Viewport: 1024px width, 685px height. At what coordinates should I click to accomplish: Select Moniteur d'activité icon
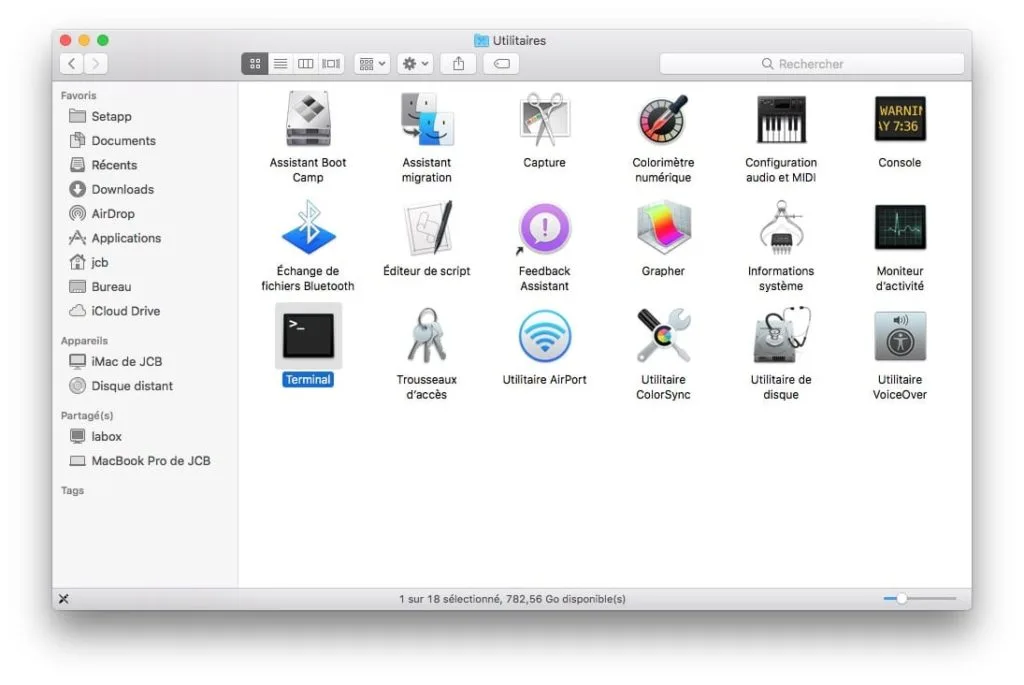click(x=900, y=227)
